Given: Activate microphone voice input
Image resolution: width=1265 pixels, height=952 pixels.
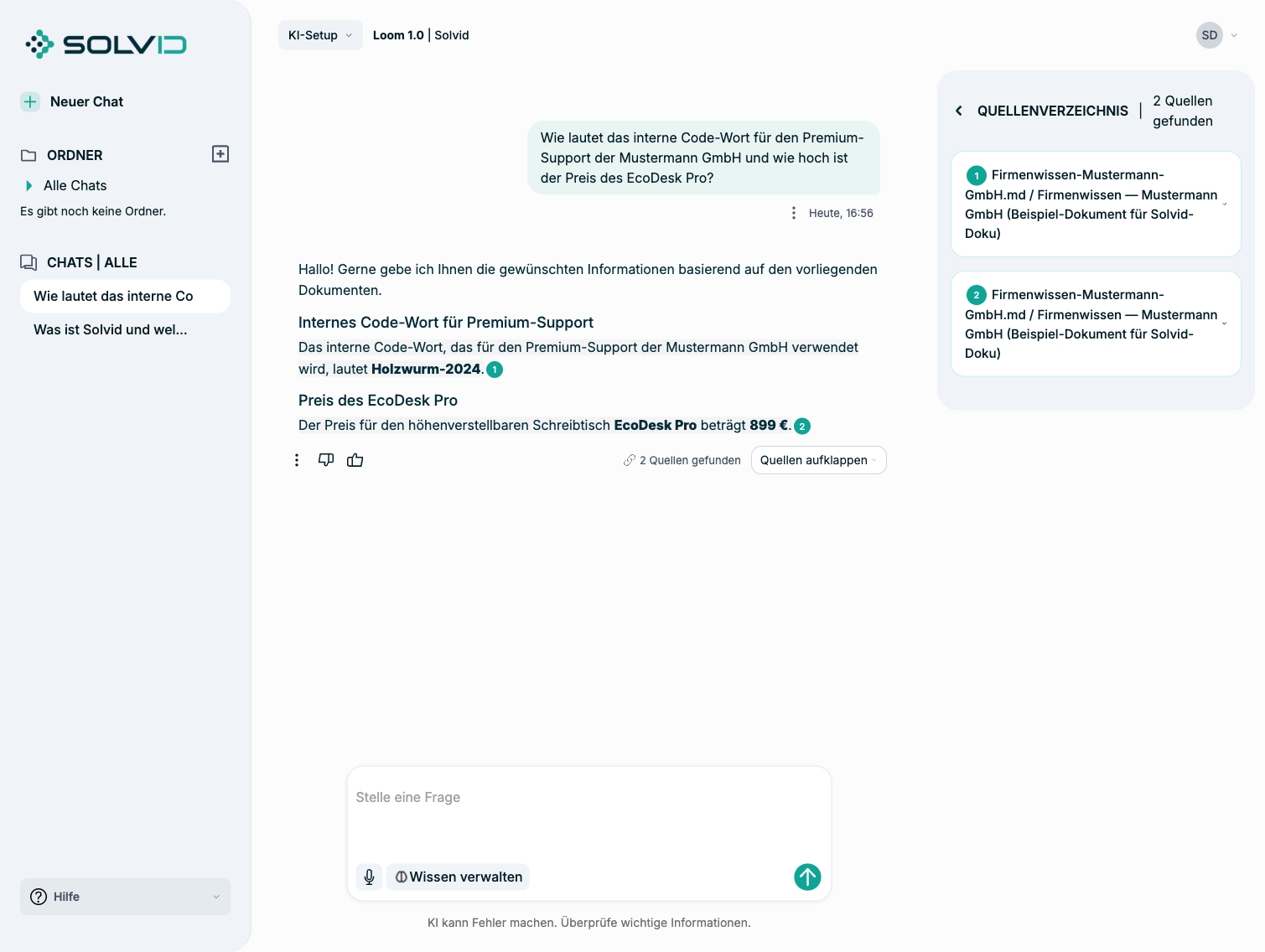Looking at the screenshot, I should (370, 877).
